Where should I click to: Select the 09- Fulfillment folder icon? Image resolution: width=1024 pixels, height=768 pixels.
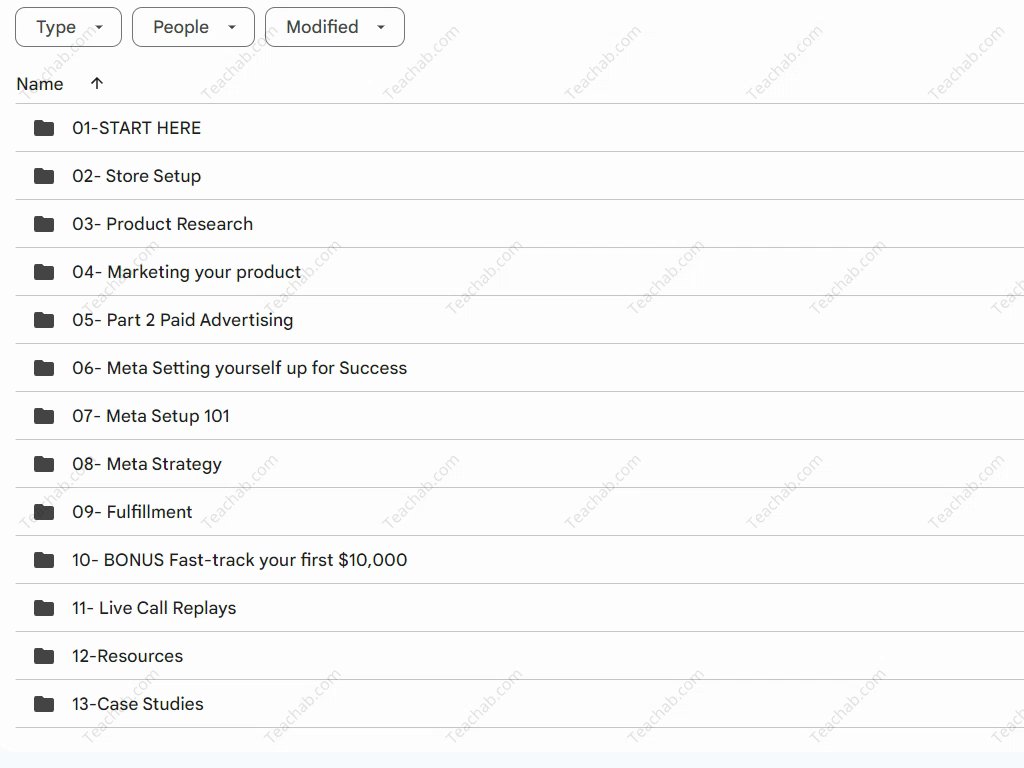(x=44, y=512)
